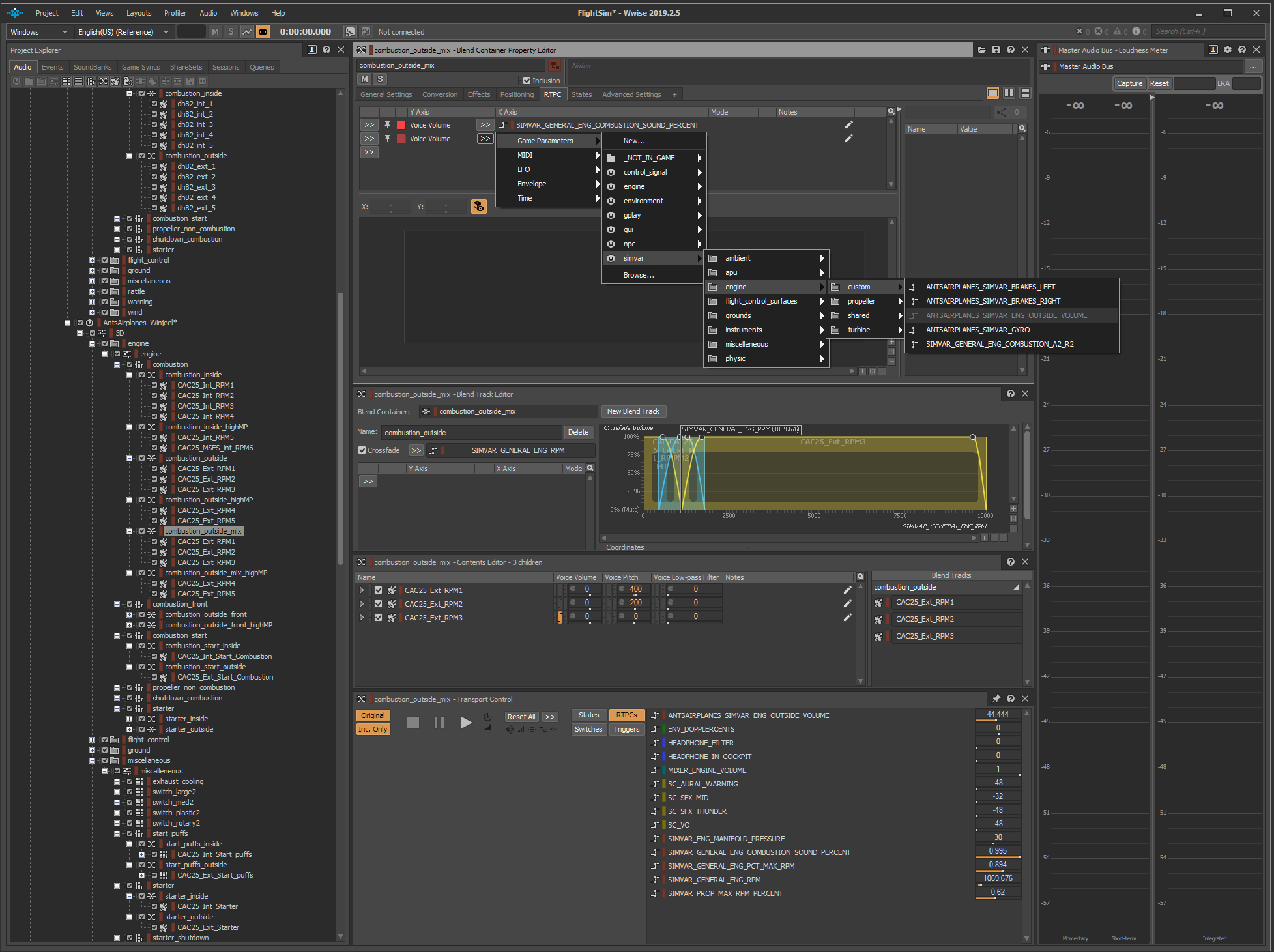Collapse the combustion_outside_mix tree node
Image resolution: width=1274 pixels, height=952 pixels.
129,531
